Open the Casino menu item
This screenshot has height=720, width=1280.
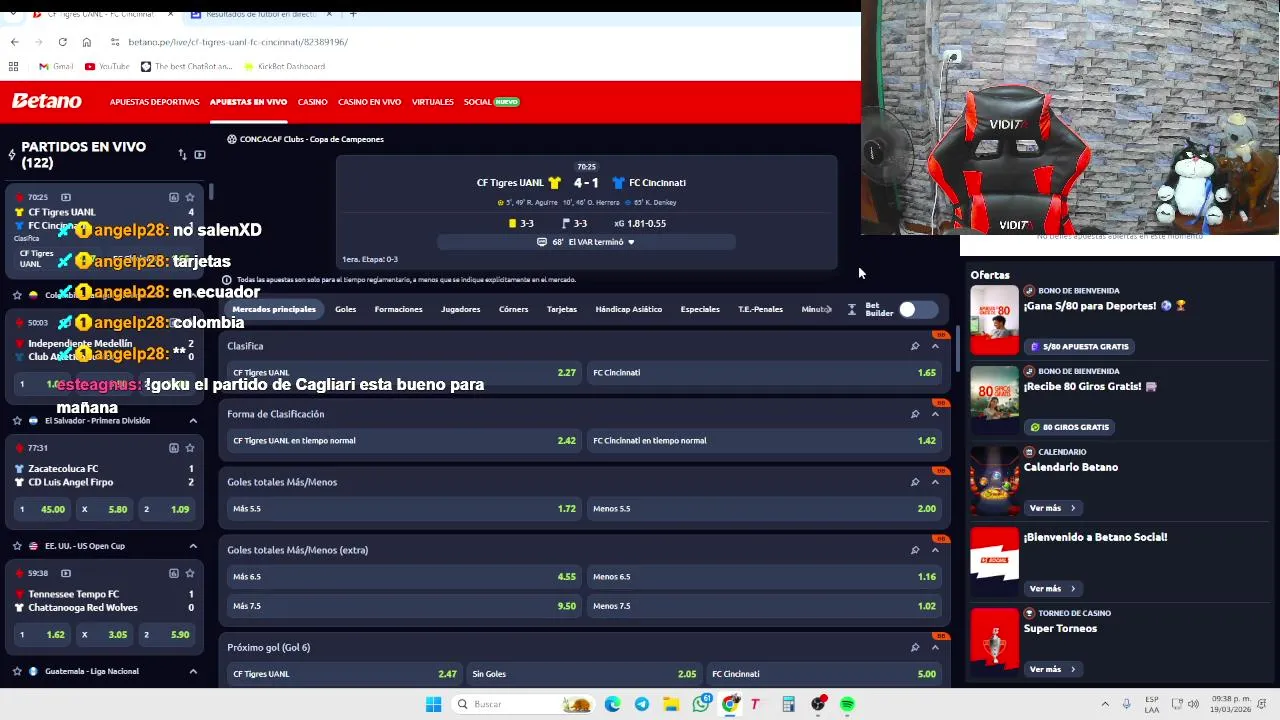pos(312,102)
